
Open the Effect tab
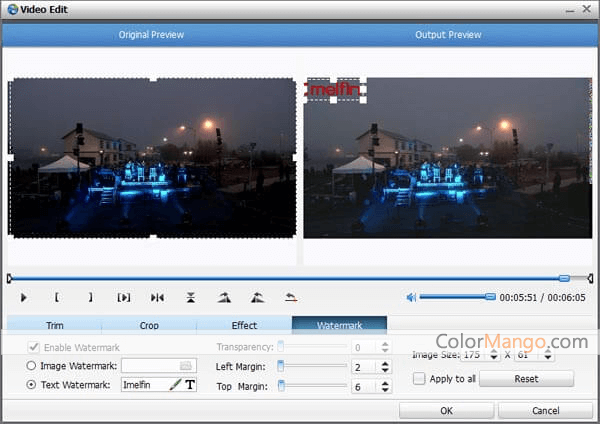tap(244, 326)
